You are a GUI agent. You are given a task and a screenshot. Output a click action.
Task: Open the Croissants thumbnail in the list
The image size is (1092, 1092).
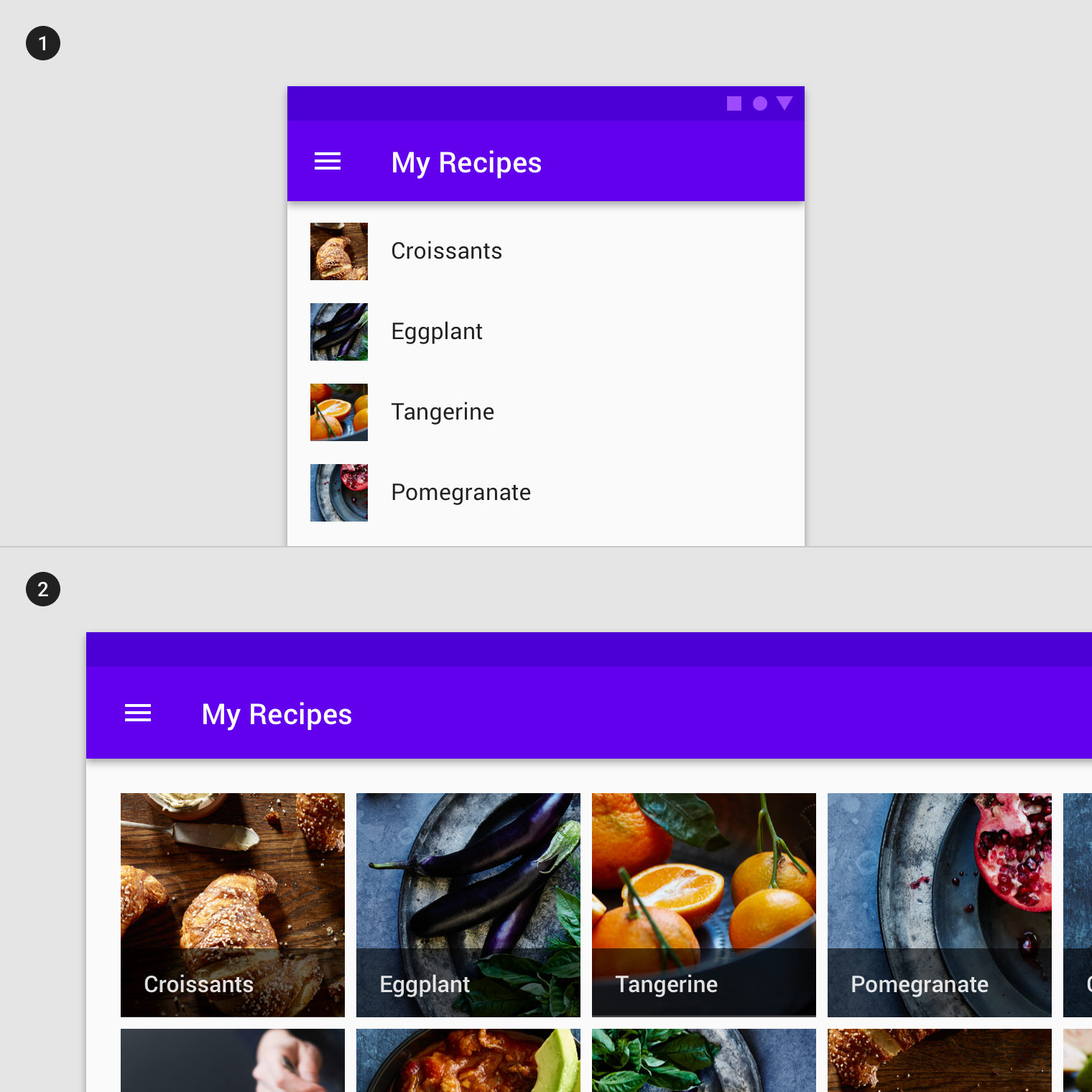339,251
